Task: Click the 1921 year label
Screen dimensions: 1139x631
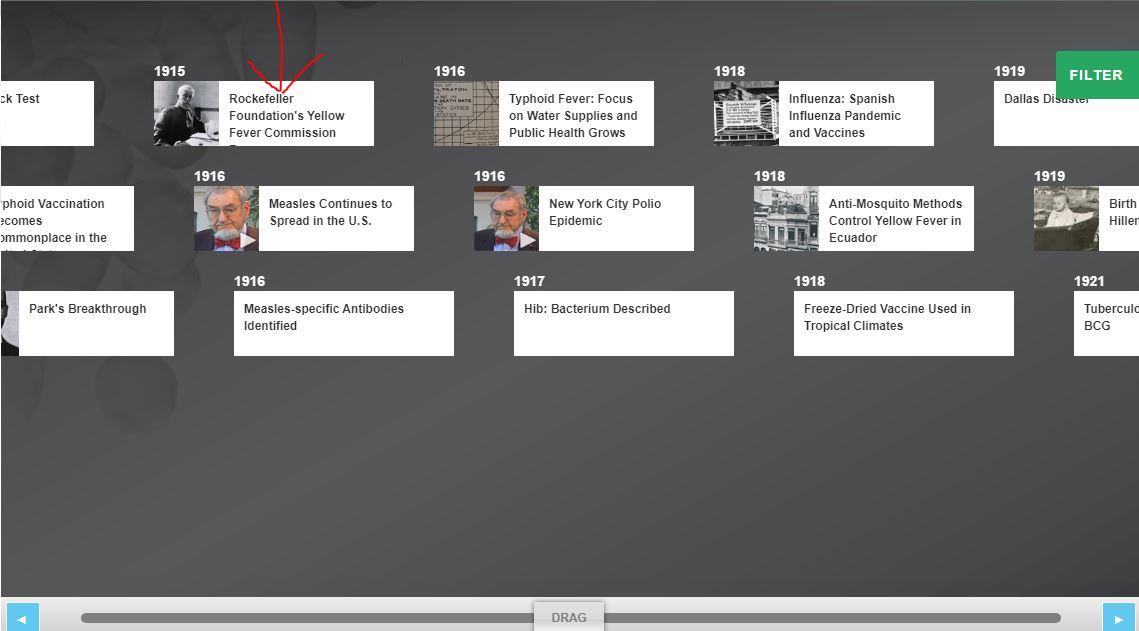Action: pos(1089,281)
